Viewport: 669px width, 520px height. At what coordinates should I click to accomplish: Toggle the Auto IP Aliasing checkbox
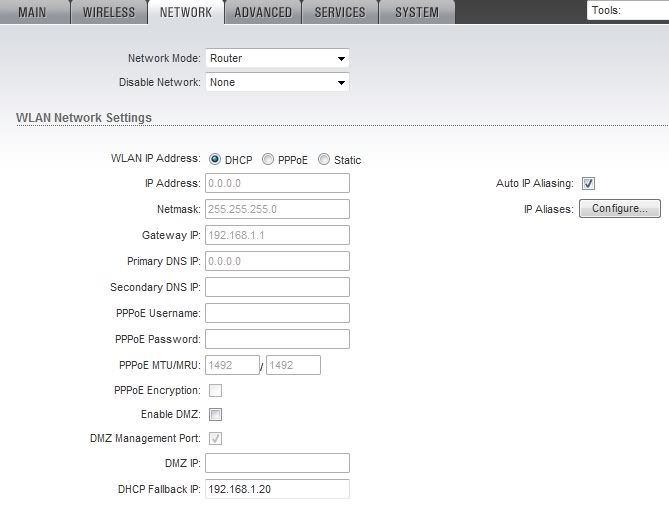[588, 183]
